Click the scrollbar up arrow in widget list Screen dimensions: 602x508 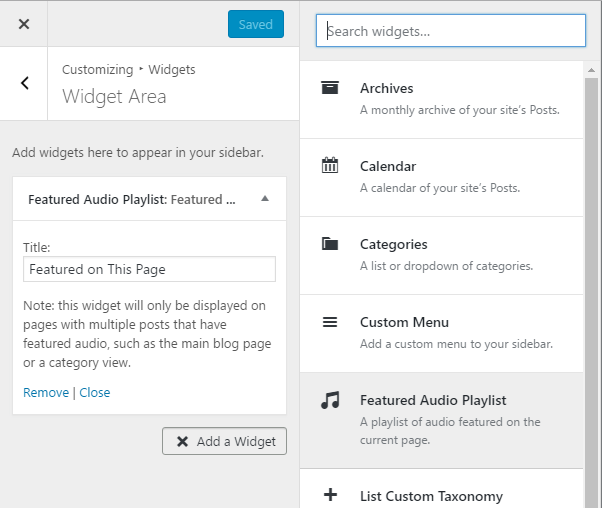tap(591, 70)
